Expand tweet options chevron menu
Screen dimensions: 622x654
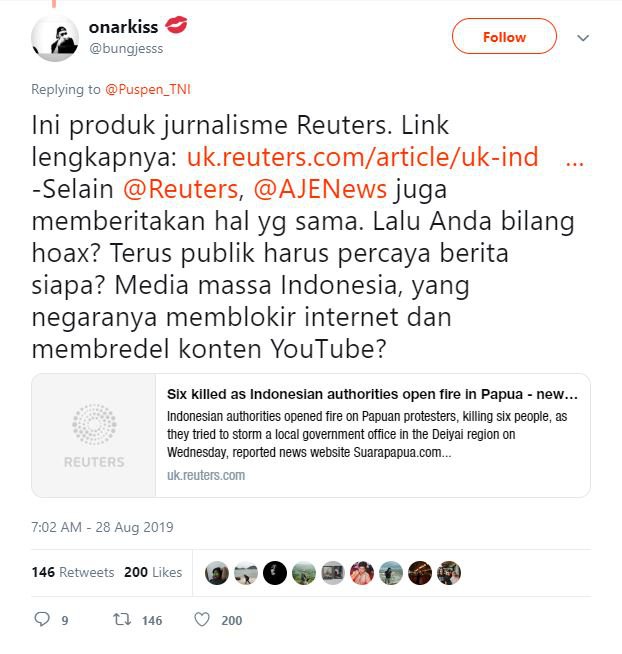[583, 38]
